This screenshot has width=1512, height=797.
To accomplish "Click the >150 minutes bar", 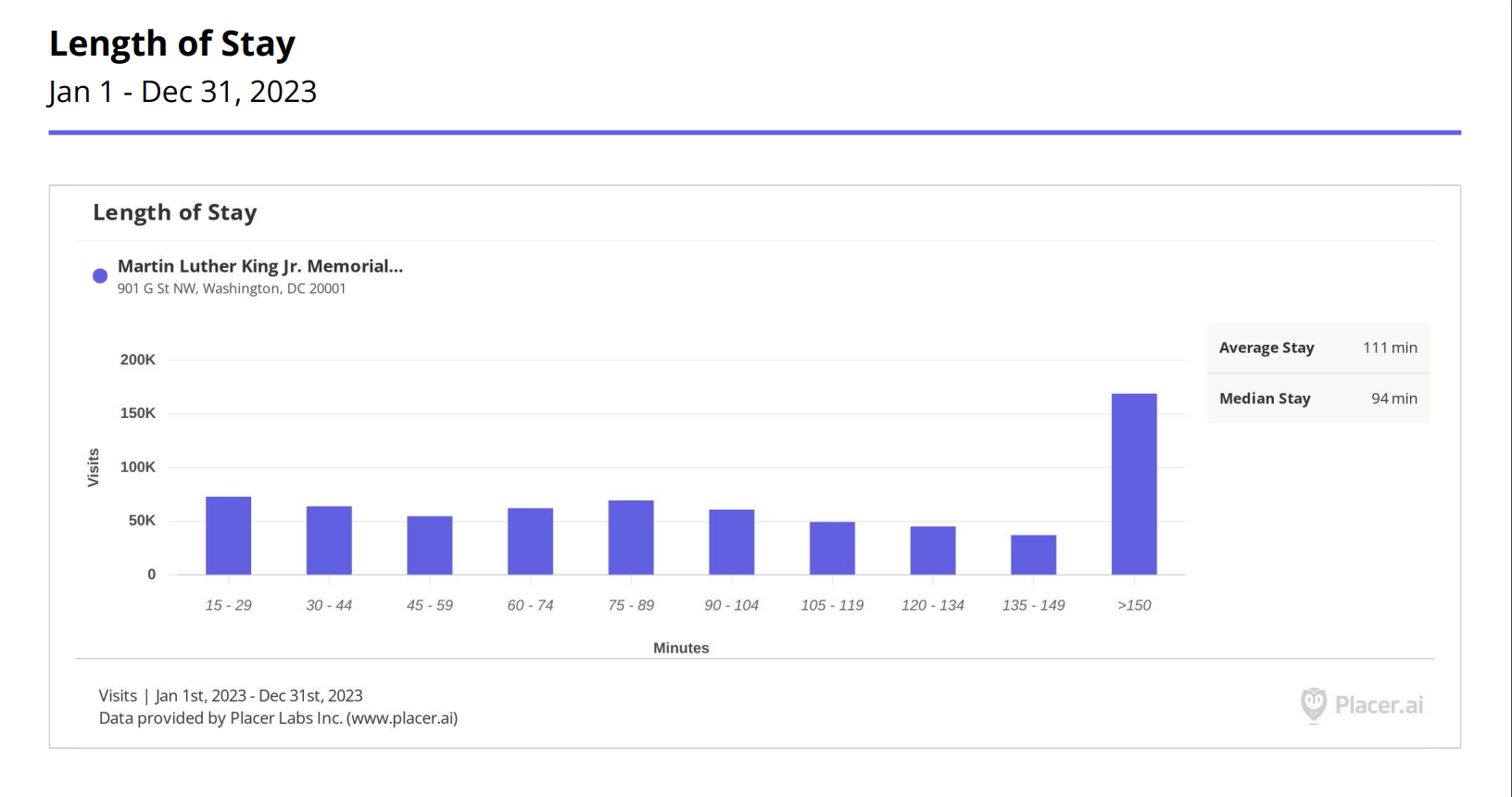I will pyautogui.click(x=1134, y=484).
